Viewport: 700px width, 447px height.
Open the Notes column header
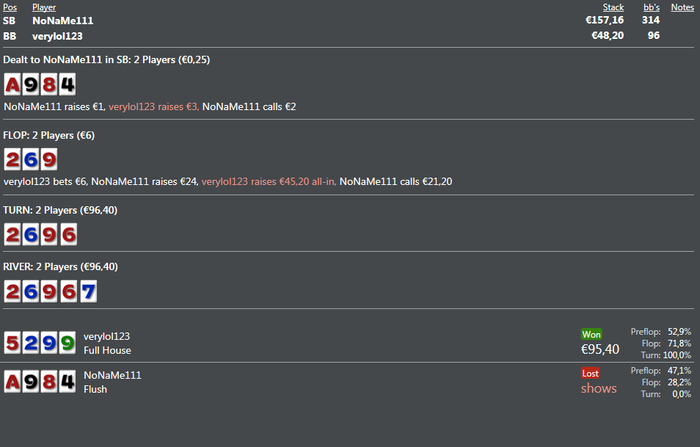(682, 7)
